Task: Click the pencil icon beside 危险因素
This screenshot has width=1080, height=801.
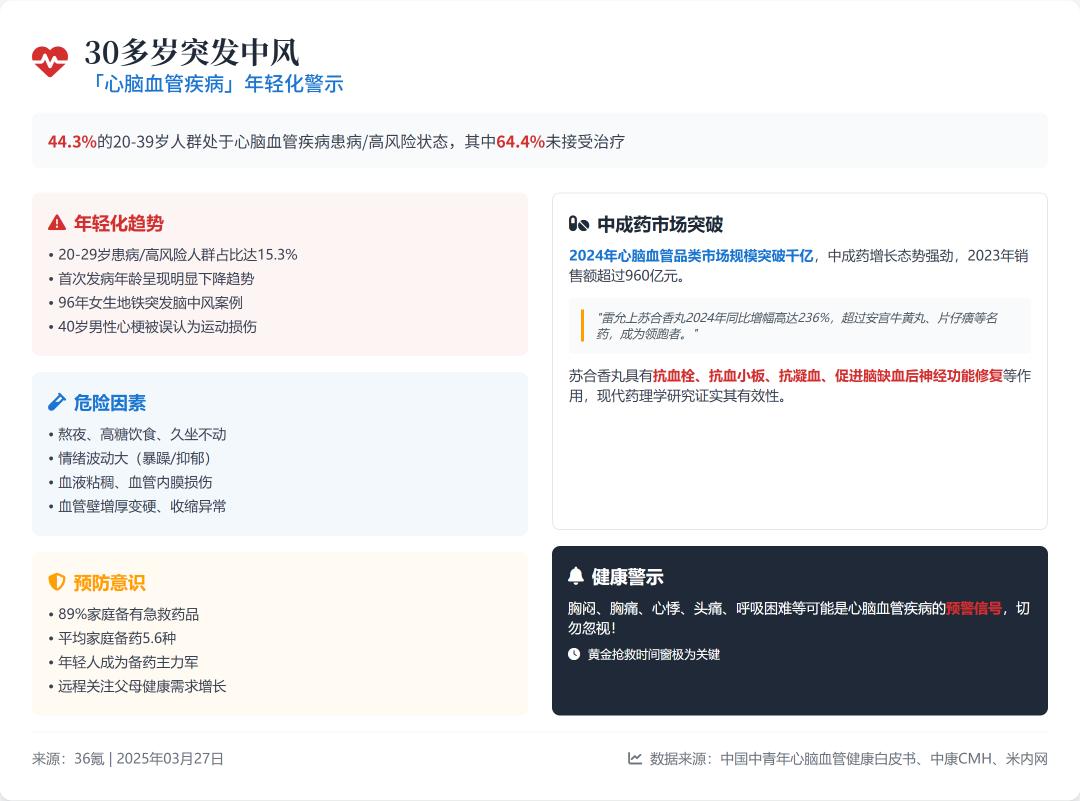Action: (56, 402)
